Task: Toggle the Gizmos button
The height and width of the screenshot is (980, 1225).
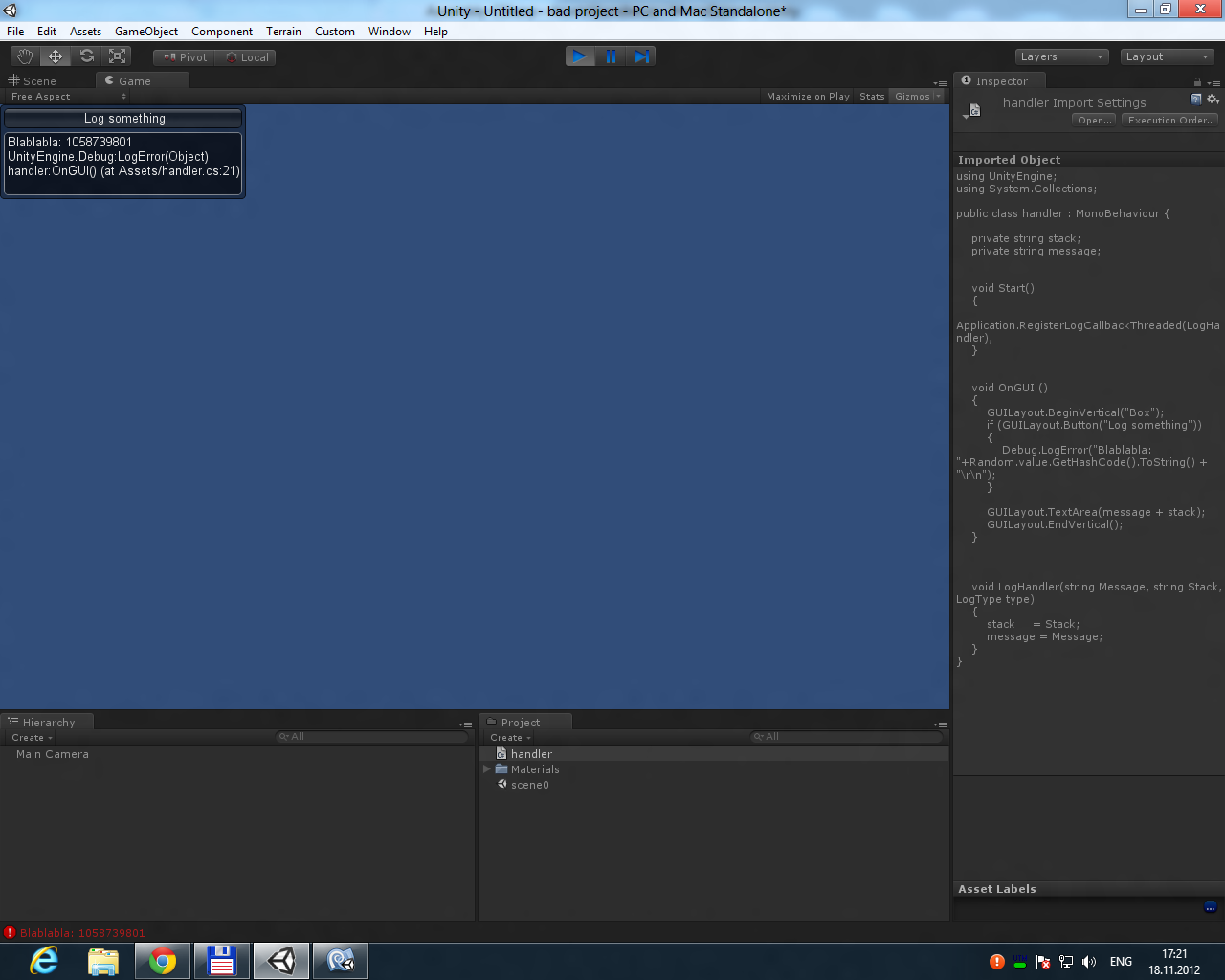Action: 912,97
